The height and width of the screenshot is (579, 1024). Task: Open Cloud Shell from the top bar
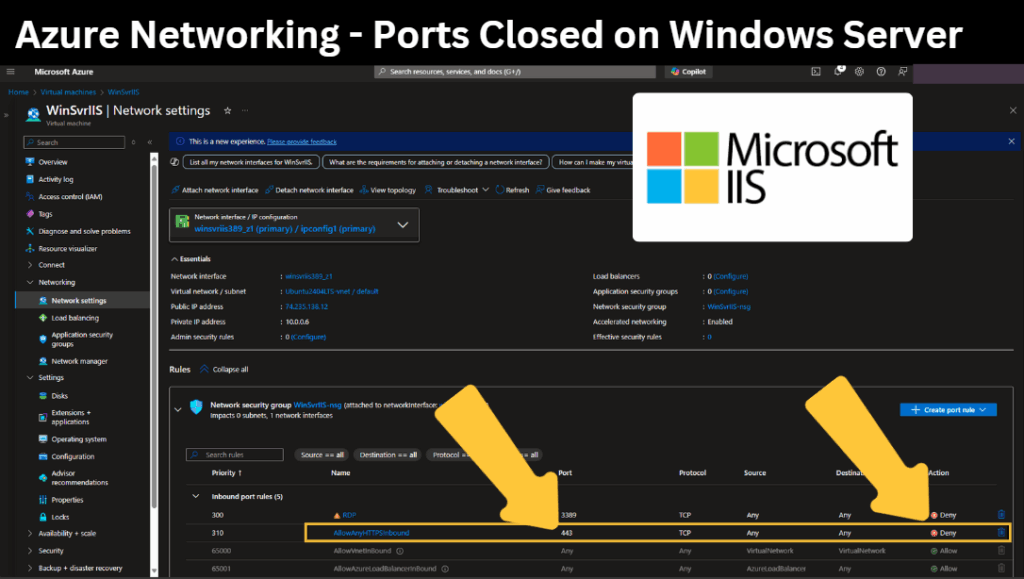816,72
